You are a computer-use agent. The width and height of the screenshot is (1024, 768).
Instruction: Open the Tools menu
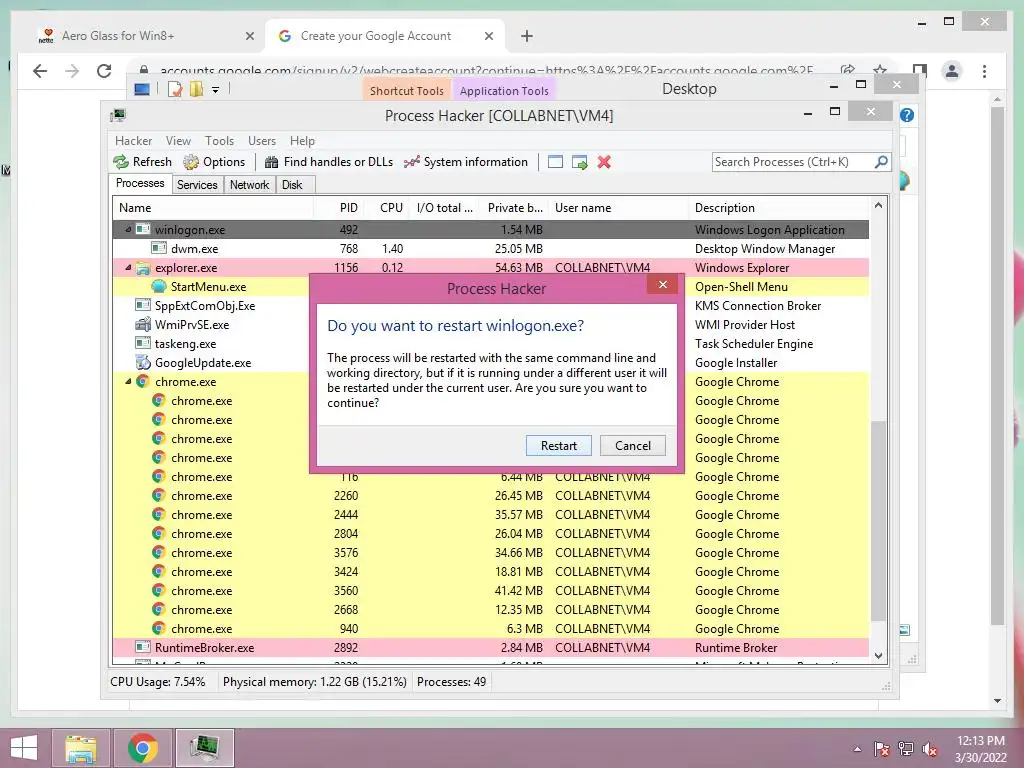point(219,141)
